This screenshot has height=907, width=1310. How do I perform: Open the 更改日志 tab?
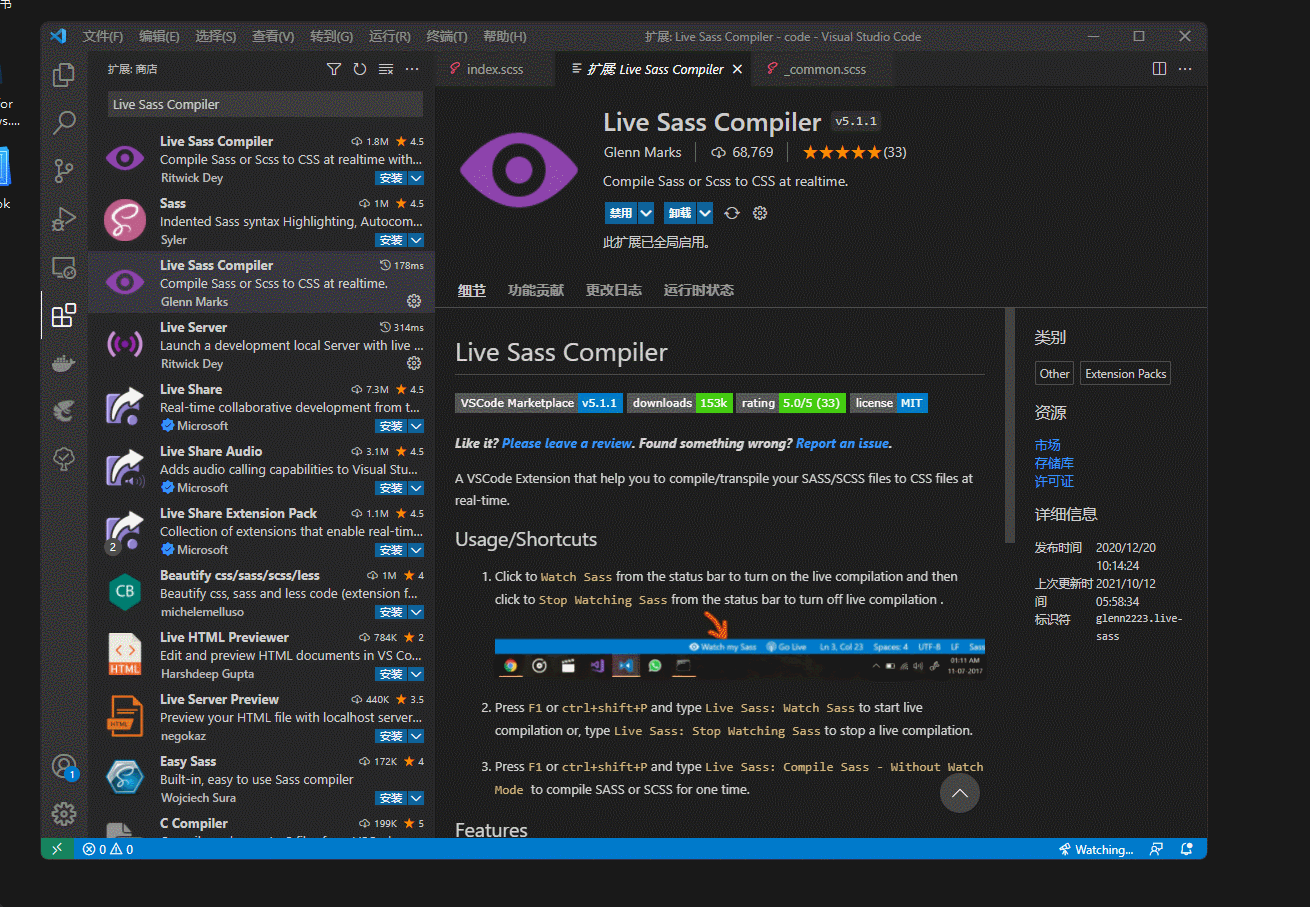614,290
